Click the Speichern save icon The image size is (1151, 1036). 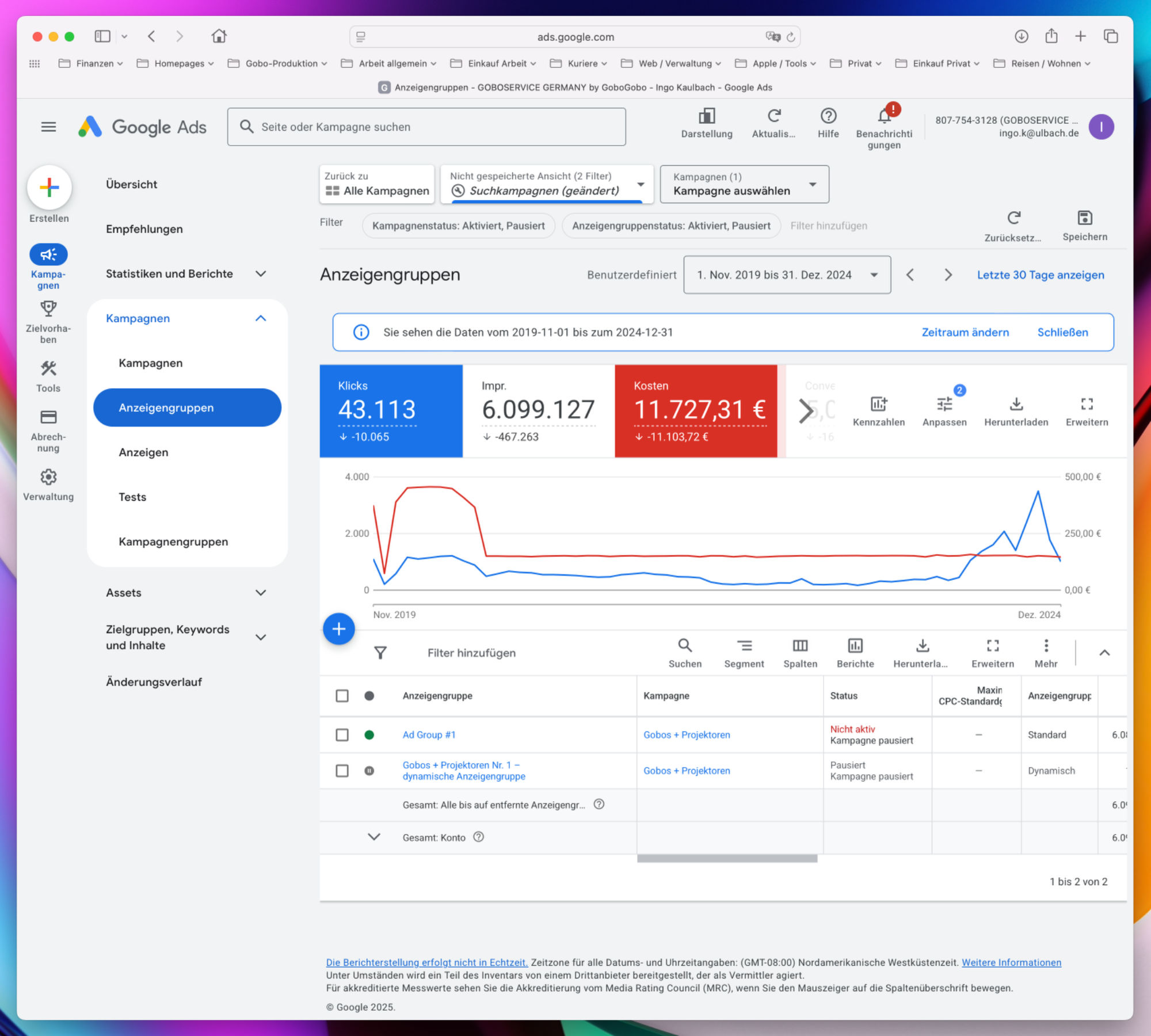(x=1084, y=218)
